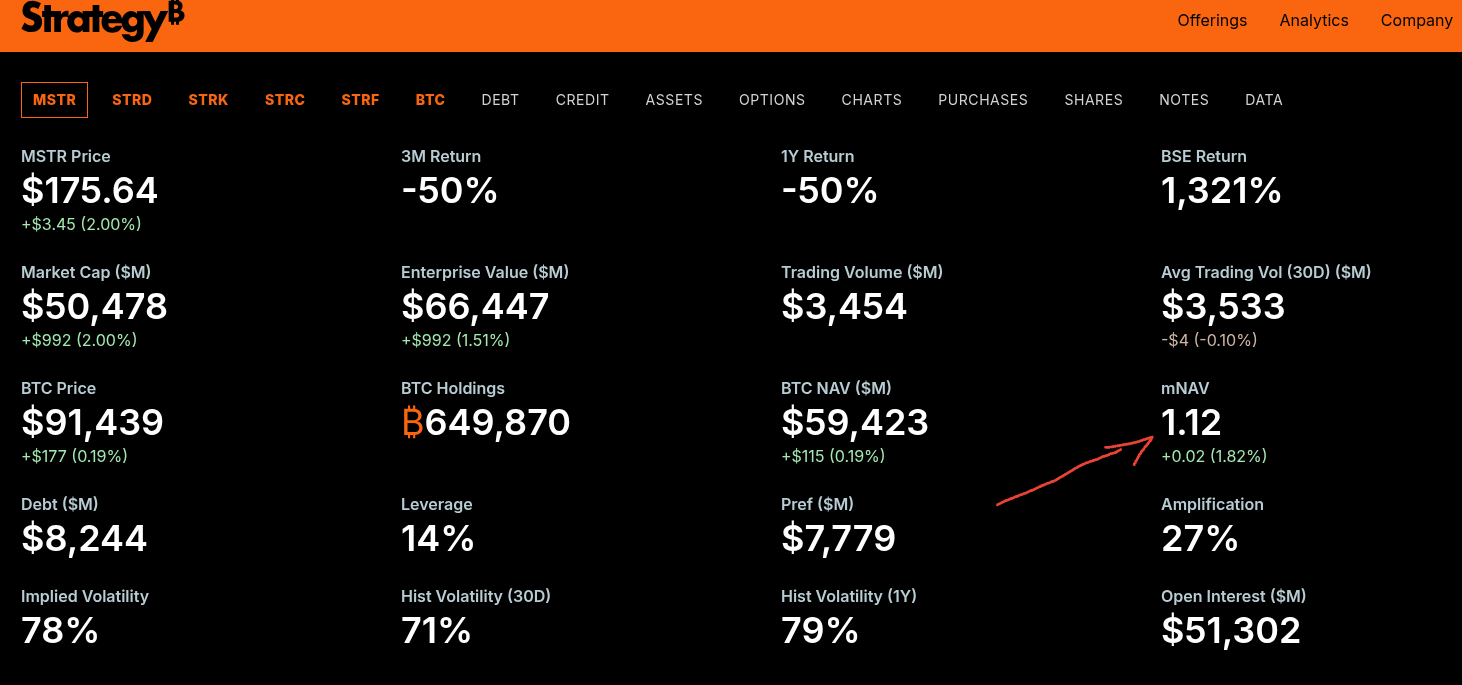The image size is (1462, 685).
Task: Click the mNAV value 1.12
Action: 1191,423
